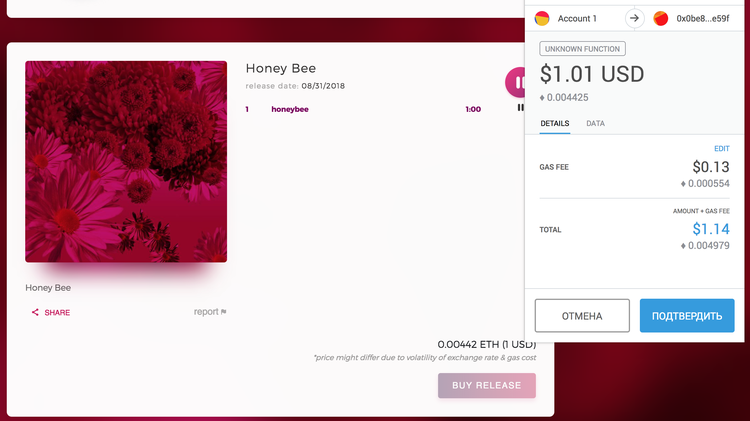Play the honeybee track in the list

coord(289,109)
